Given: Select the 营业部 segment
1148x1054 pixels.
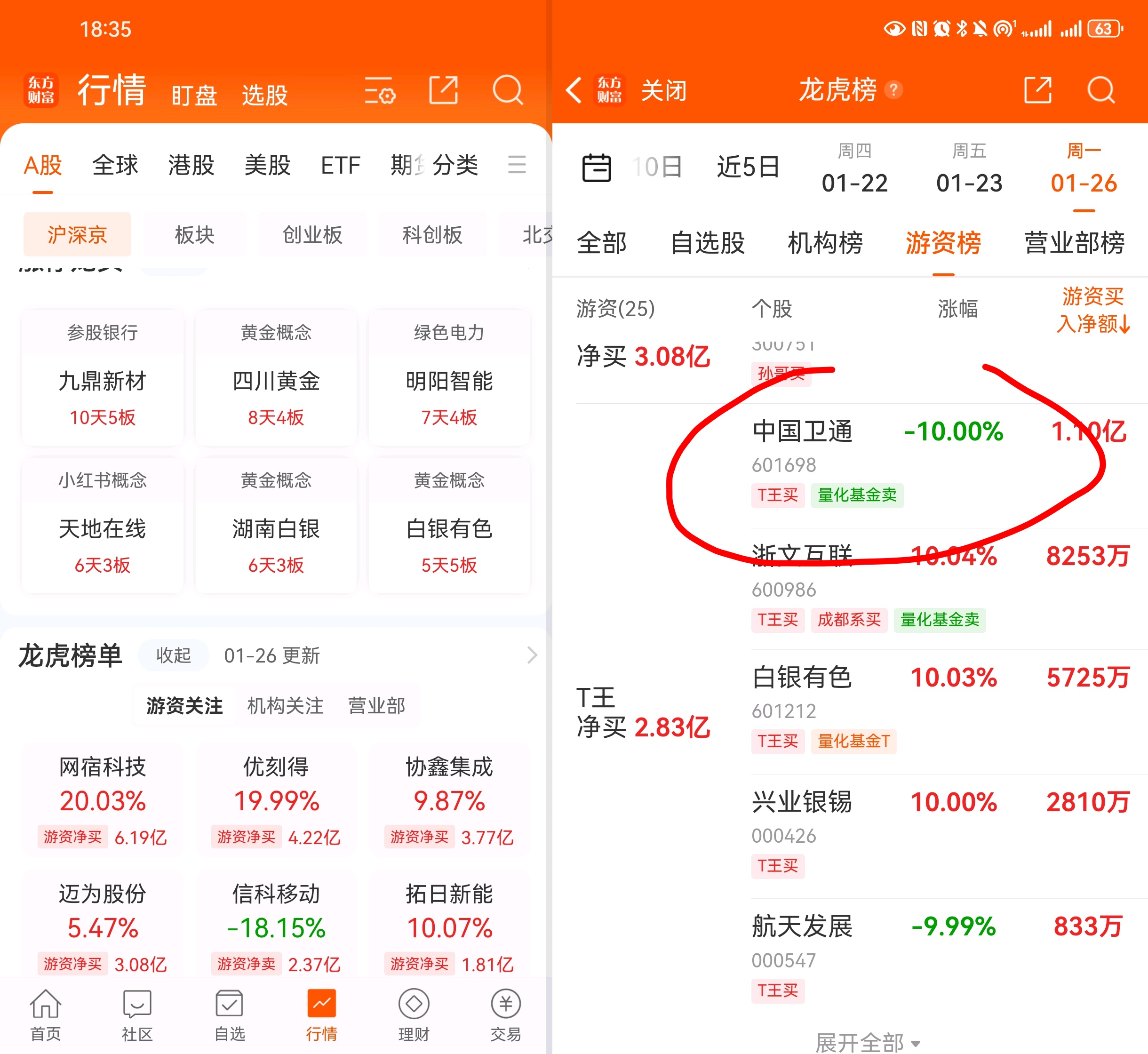Looking at the screenshot, I should point(376,705).
